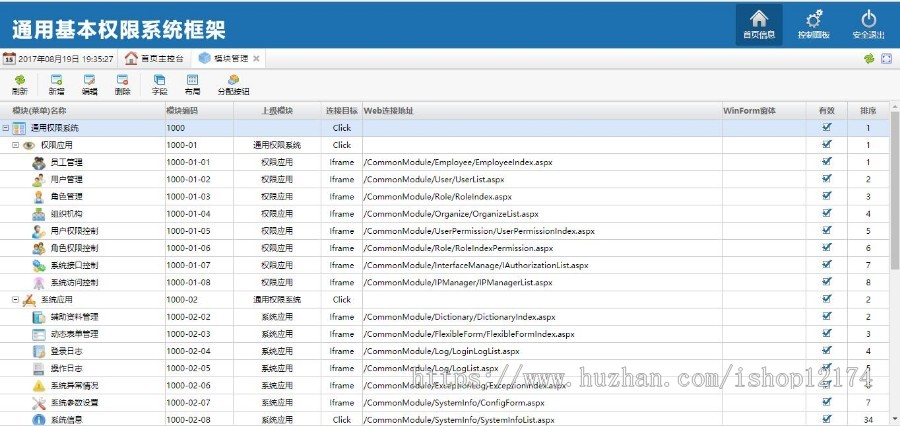Collapse the 系统应用 tree node
Viewport: 900px width, 426px height.
pos(16,300)
